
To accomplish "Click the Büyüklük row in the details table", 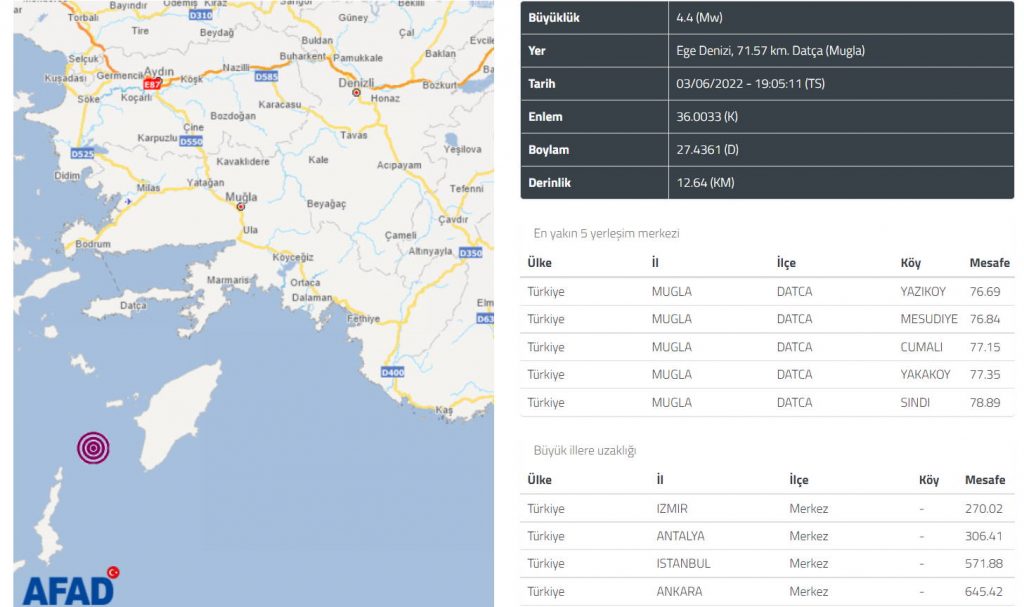I will 766,18.
